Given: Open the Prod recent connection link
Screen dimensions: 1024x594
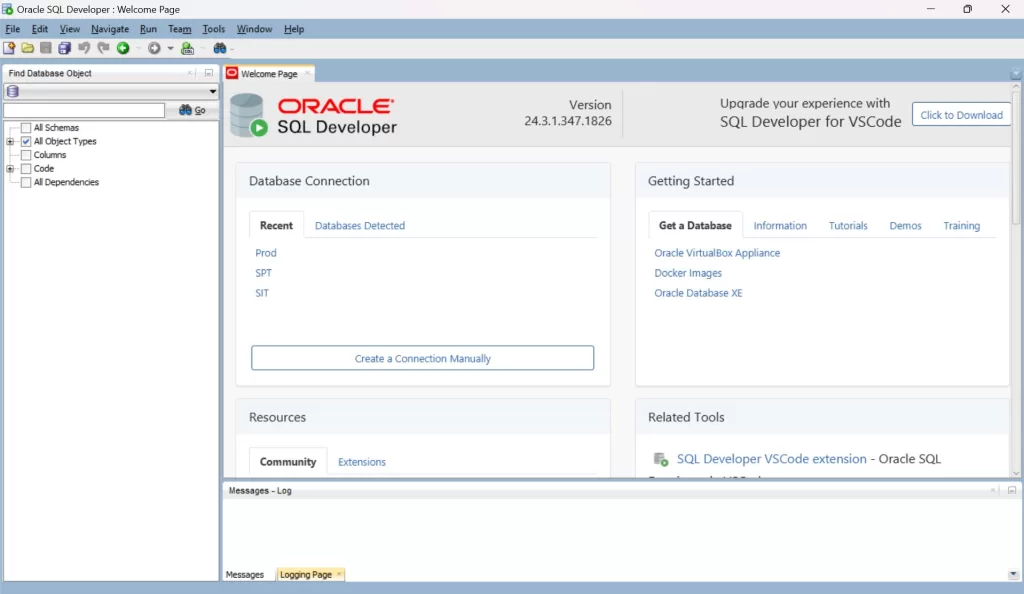Looking at the screenshot, I should tap(265, 253).
